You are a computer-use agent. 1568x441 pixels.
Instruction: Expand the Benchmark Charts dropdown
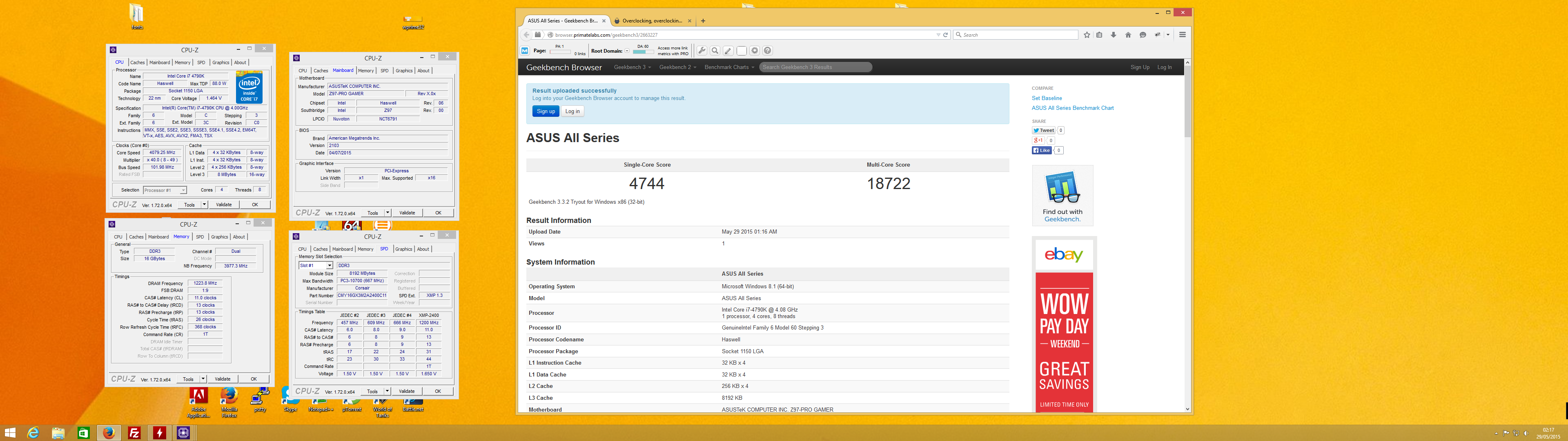point(729,67)
